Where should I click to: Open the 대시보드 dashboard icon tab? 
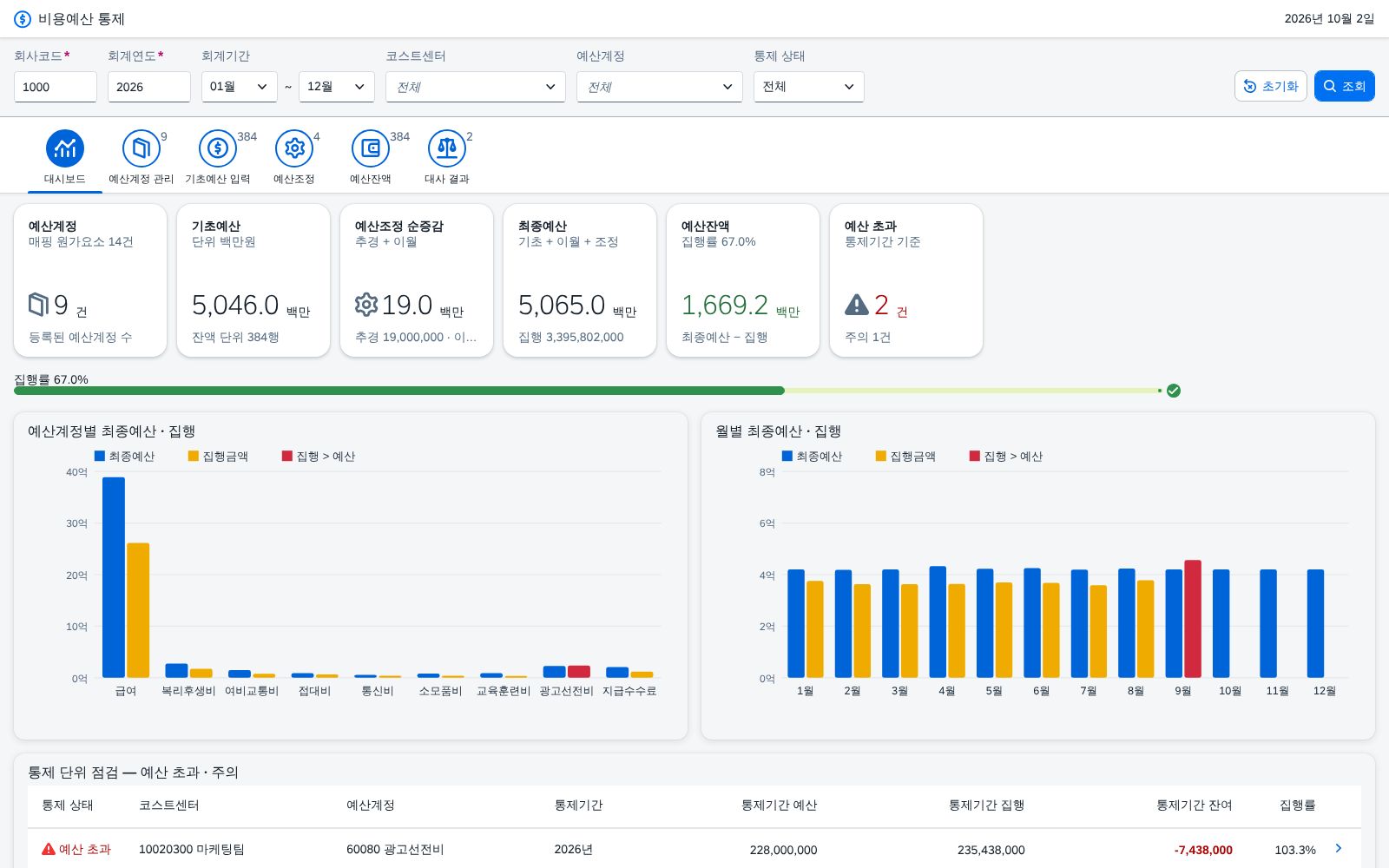pos(65,159)
